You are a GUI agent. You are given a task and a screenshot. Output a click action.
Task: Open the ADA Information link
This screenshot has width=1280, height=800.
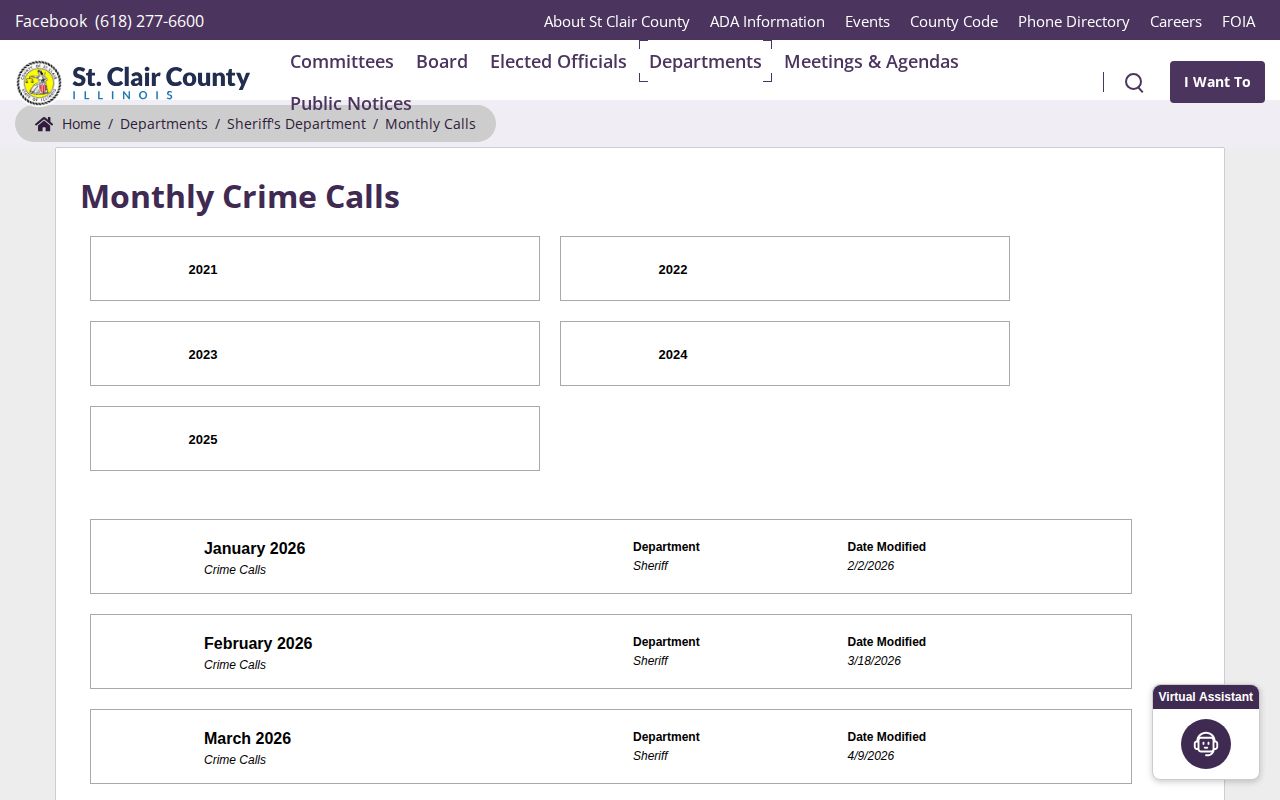(767, 21)
